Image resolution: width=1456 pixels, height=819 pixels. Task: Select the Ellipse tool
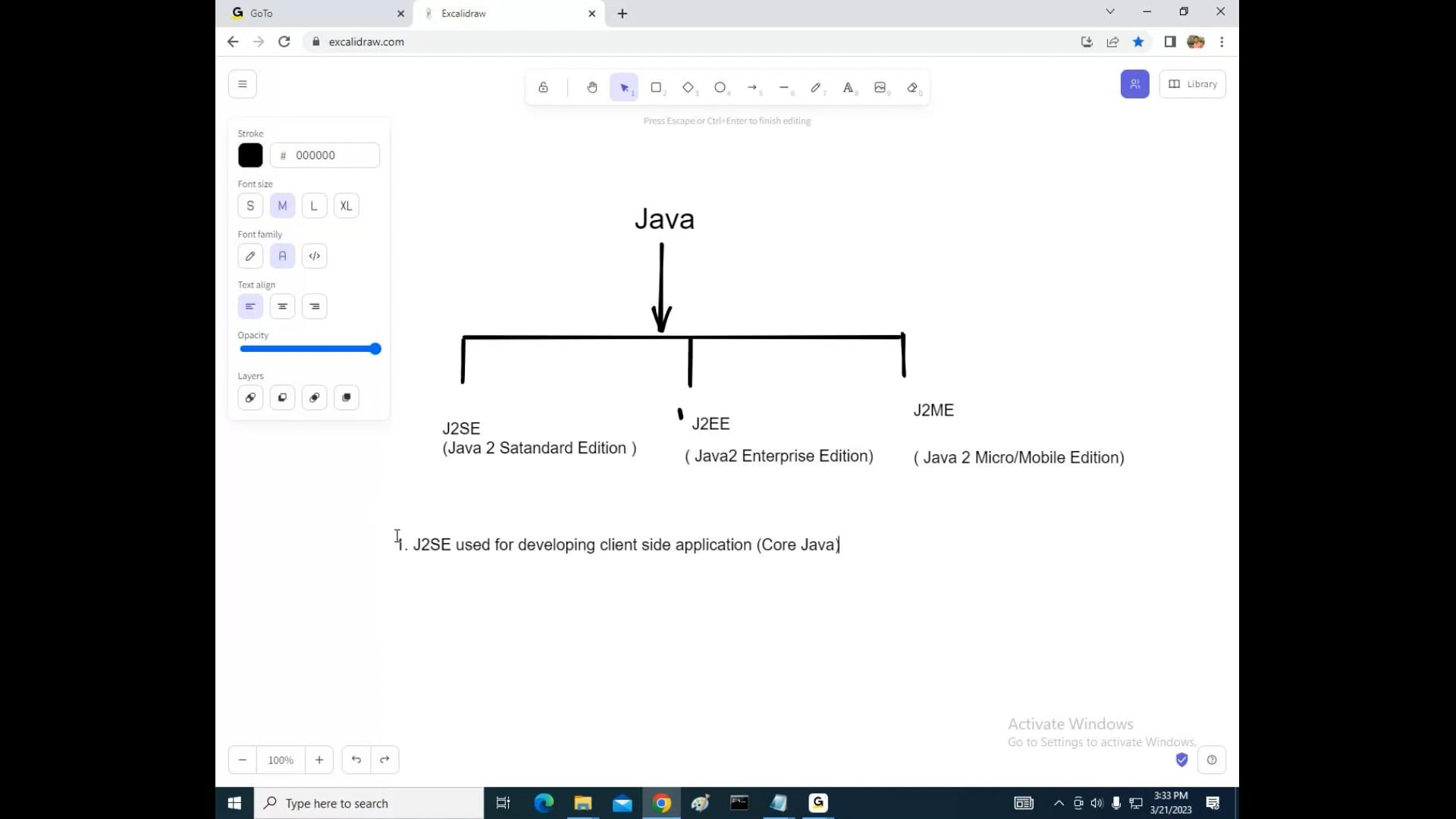click(x=720, y=87)
